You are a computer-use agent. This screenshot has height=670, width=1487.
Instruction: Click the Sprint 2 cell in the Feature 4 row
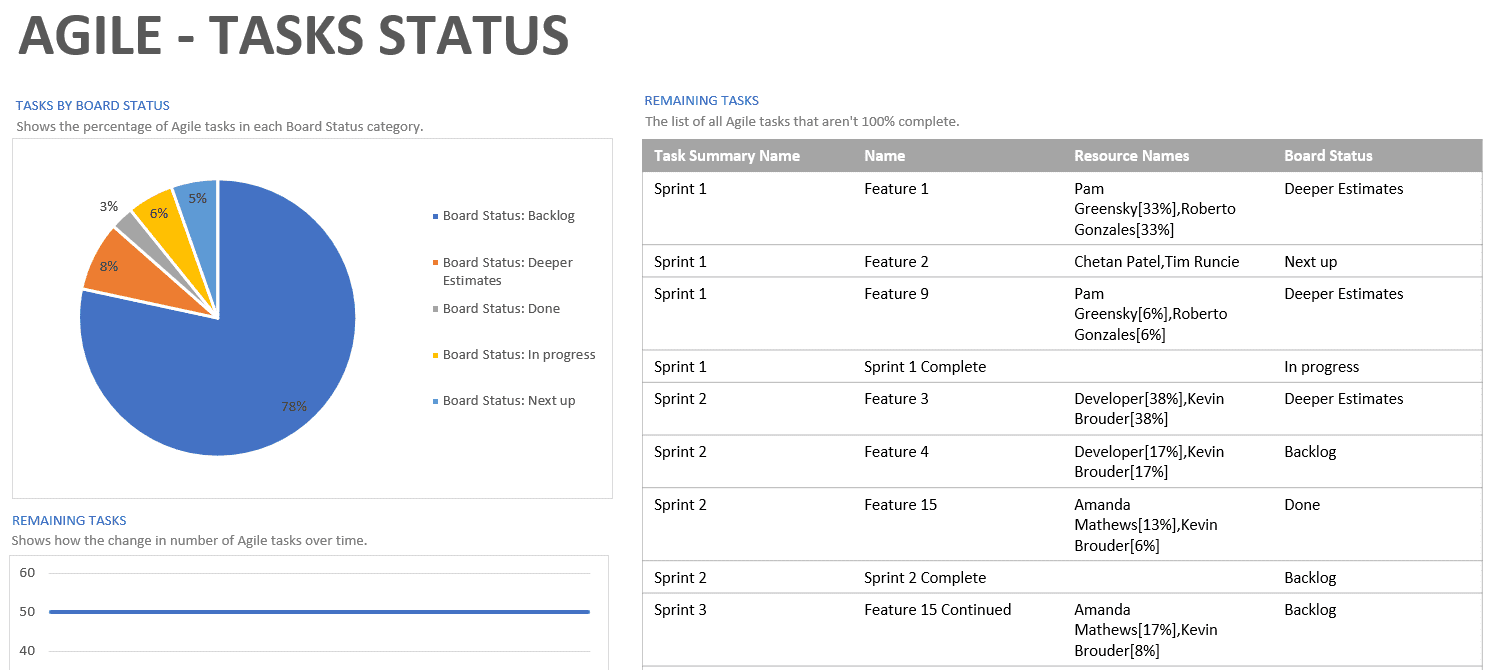coord(680,451)
